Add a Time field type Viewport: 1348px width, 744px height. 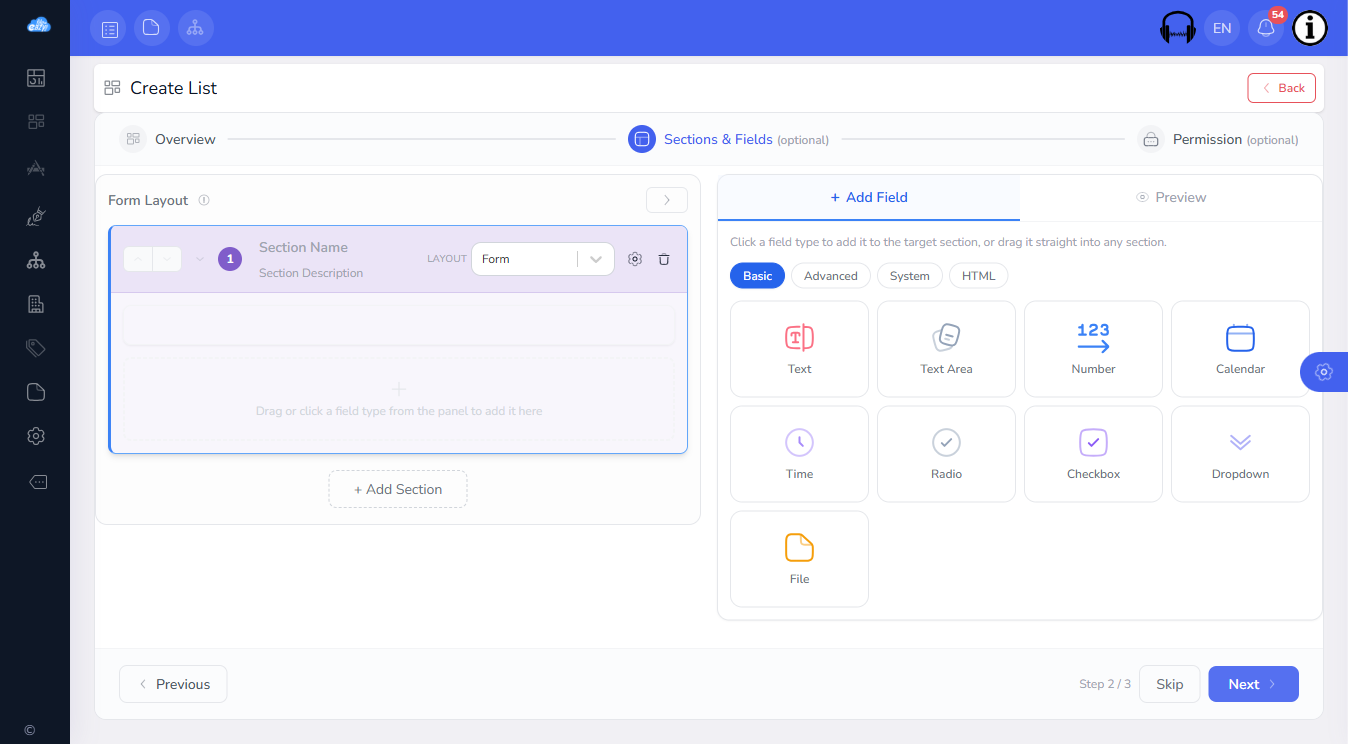(x=799, y=454)
